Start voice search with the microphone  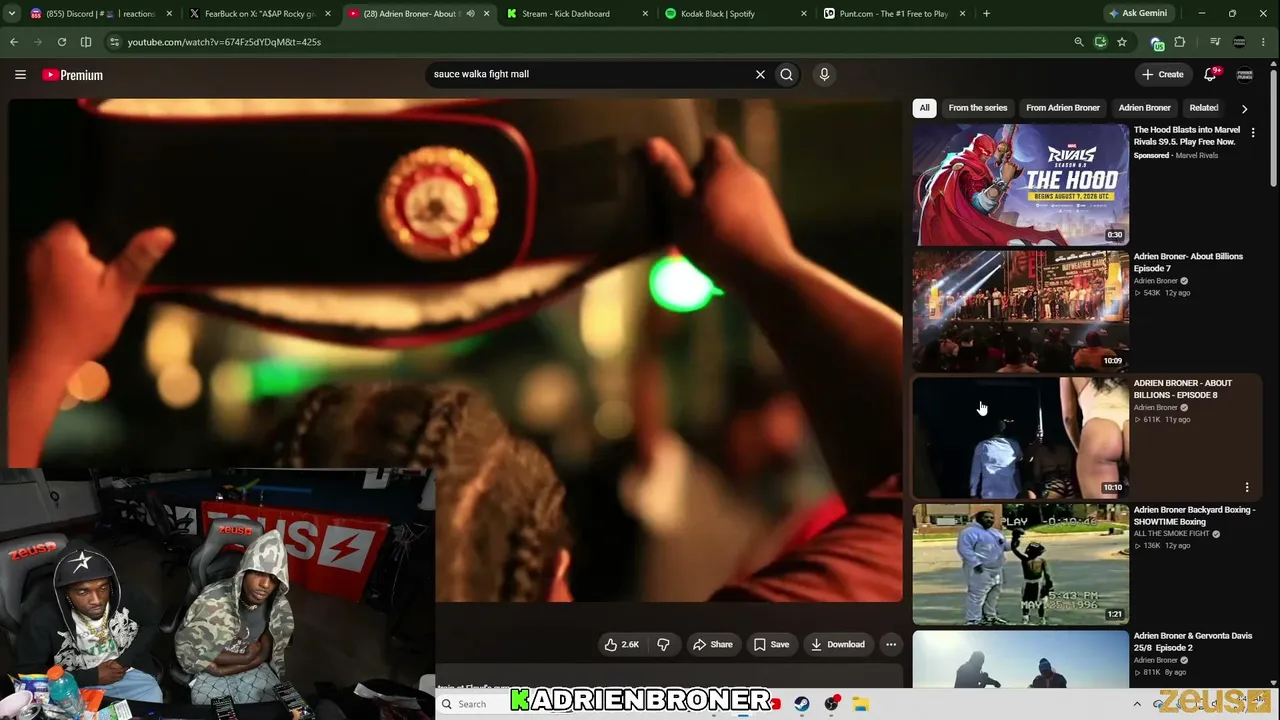point(824,74)
